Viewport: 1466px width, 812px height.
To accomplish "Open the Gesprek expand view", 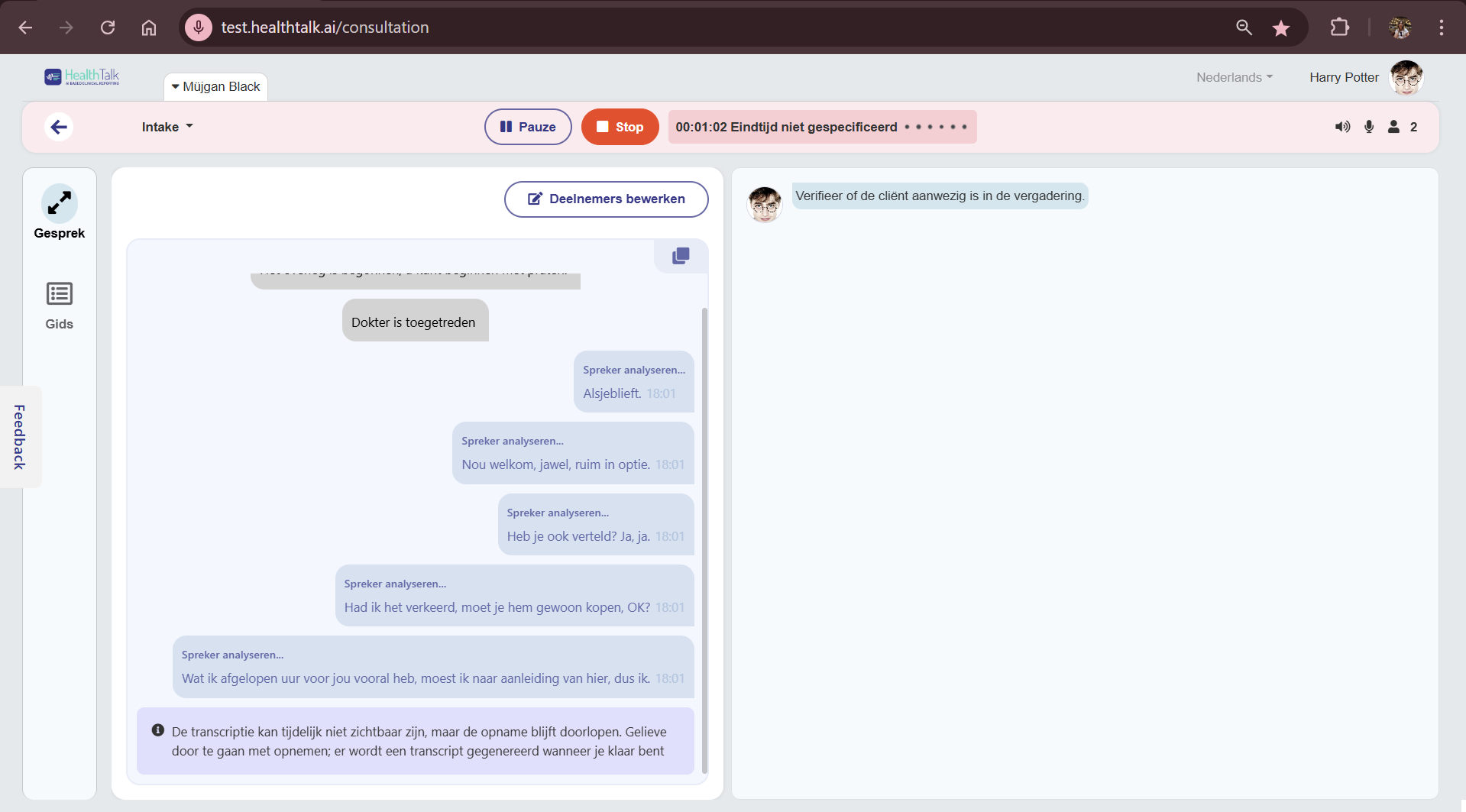I will [59, 204].
